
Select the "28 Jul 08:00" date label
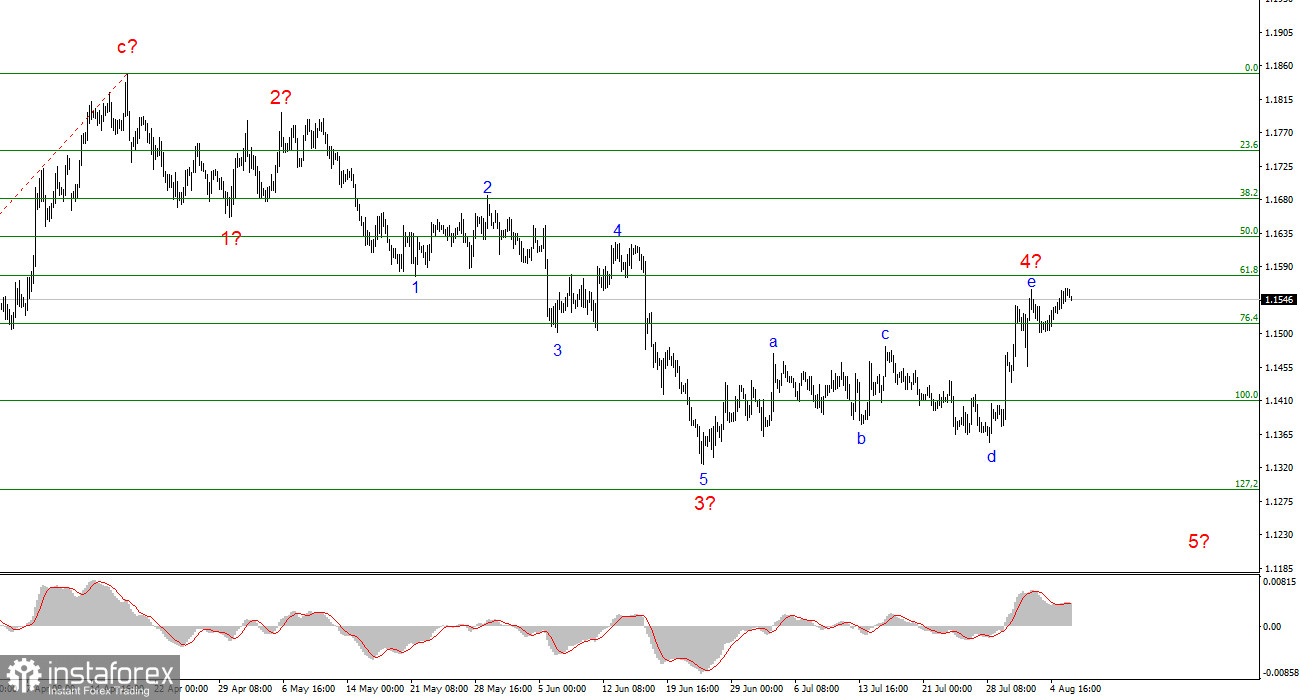[1011, 688]
